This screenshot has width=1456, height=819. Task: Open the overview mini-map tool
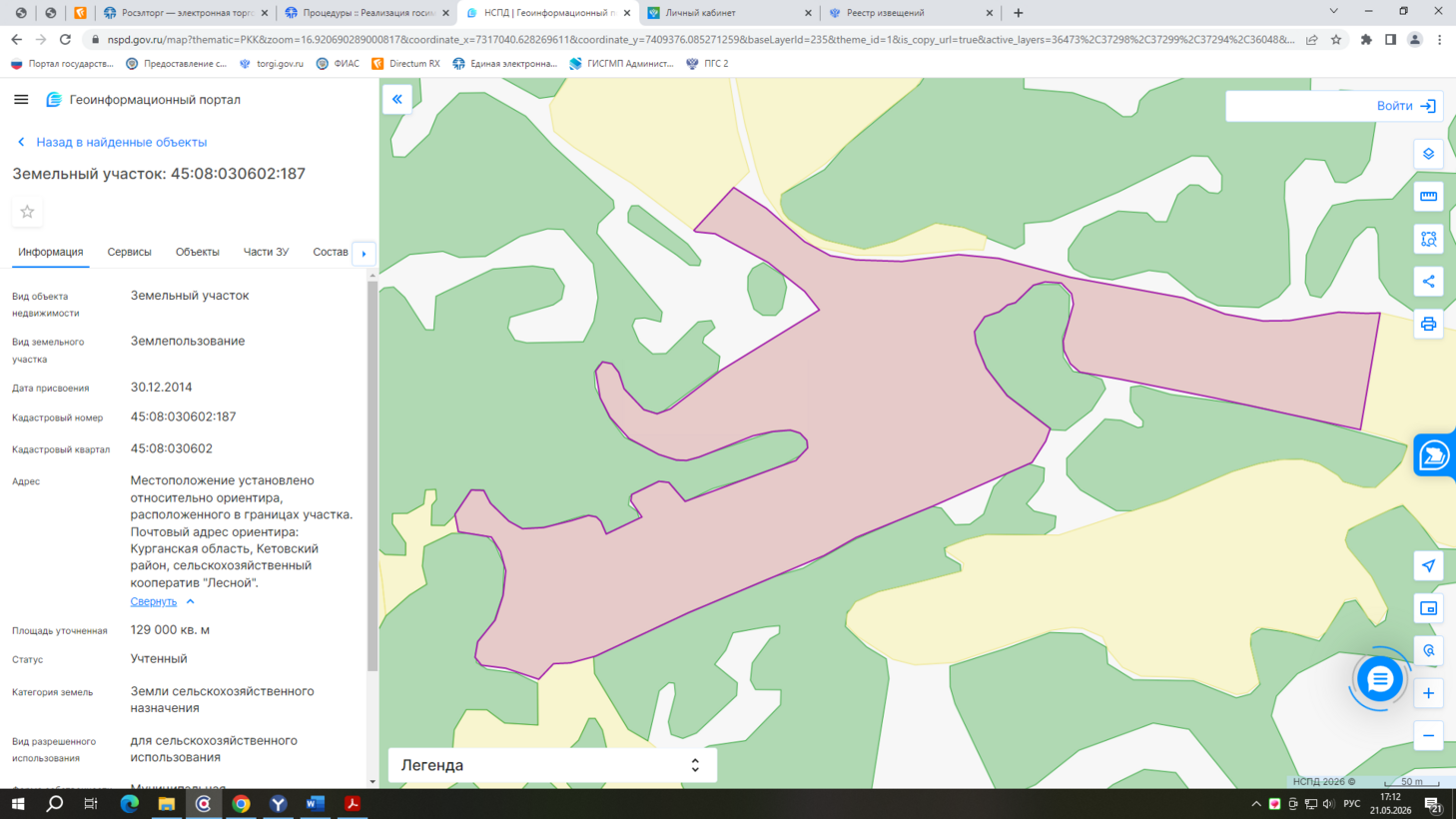click(x=1429, y=608)
